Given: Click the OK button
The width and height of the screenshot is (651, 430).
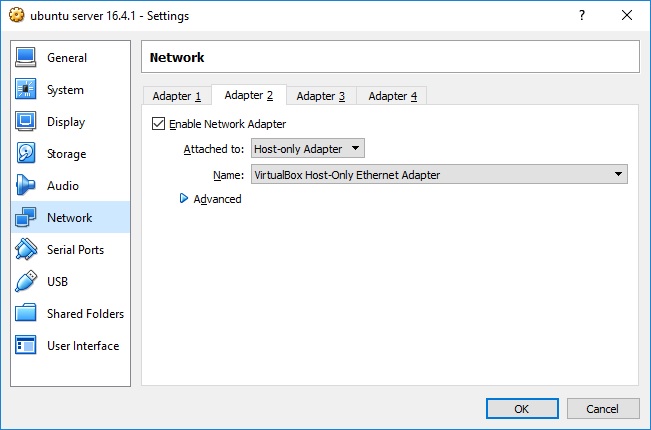Looking at the screenshot, I should coord(522,408).
